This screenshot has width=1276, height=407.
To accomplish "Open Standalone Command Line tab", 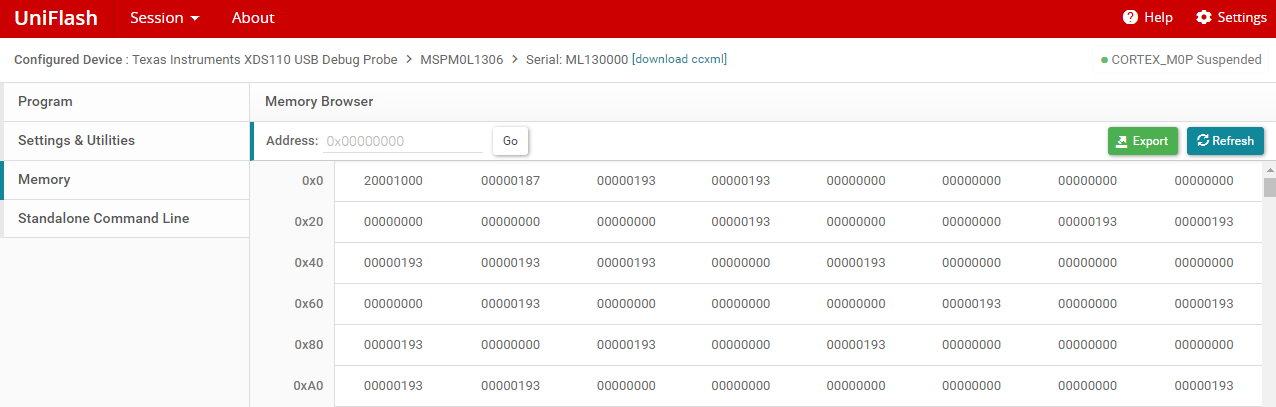I will click(x=126, y=219).
